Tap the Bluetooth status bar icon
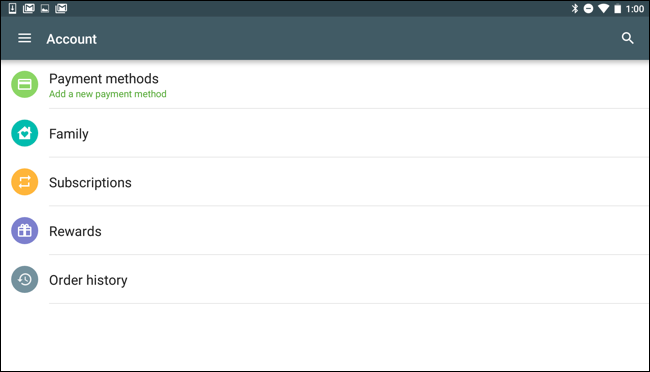This screenshot has height=372, width=650. point(575,8)
